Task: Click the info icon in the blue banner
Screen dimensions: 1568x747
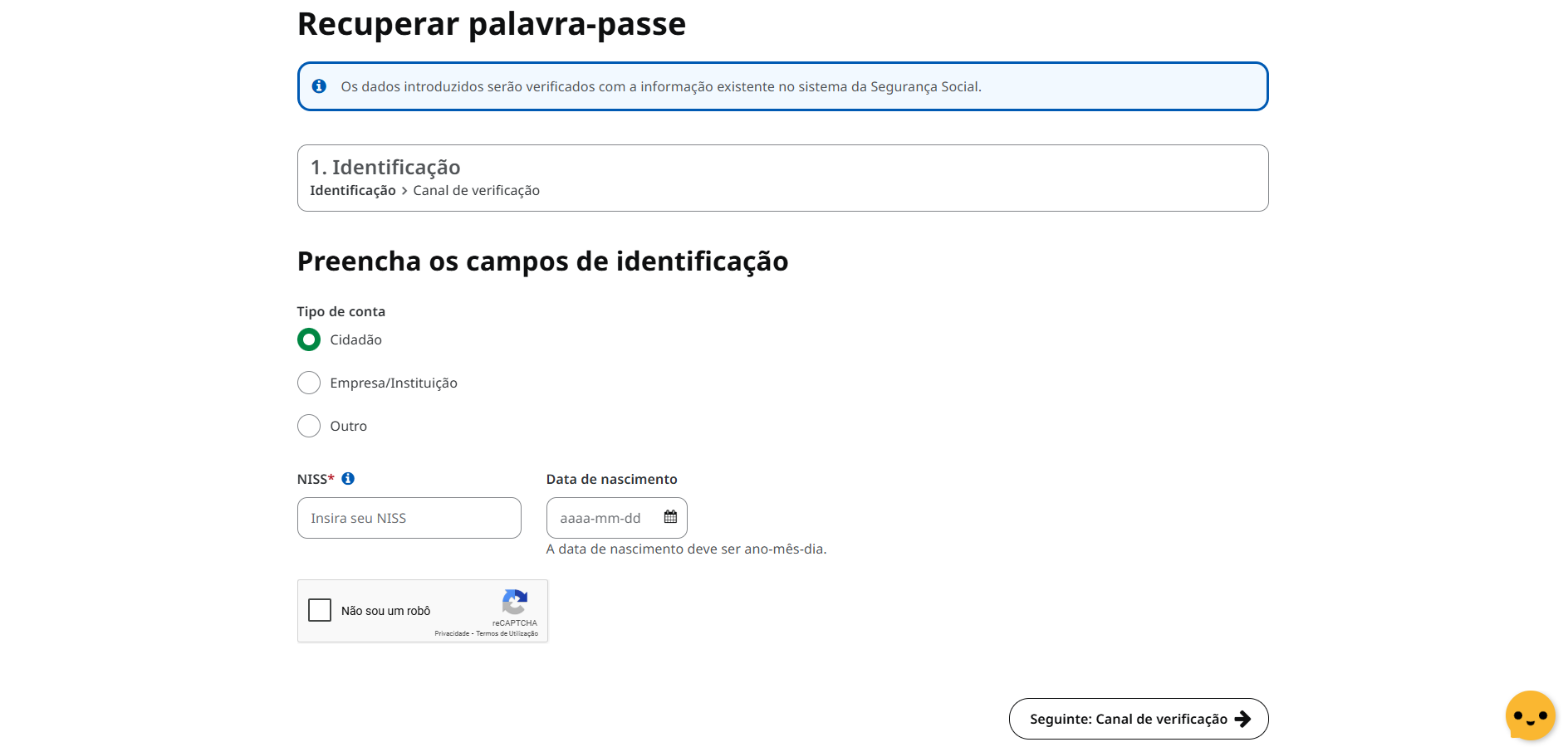Action: click(320, 86)
